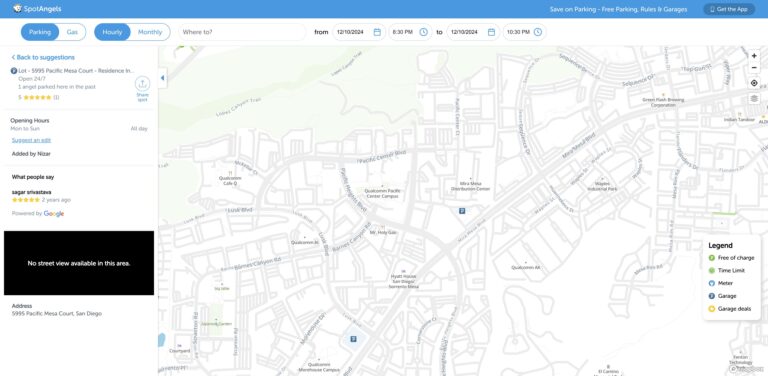This screenshot has height=376, width=768.
Task: Click the address 5995 Pacific Mesa Court, San Diego
Action: [57, 314]
